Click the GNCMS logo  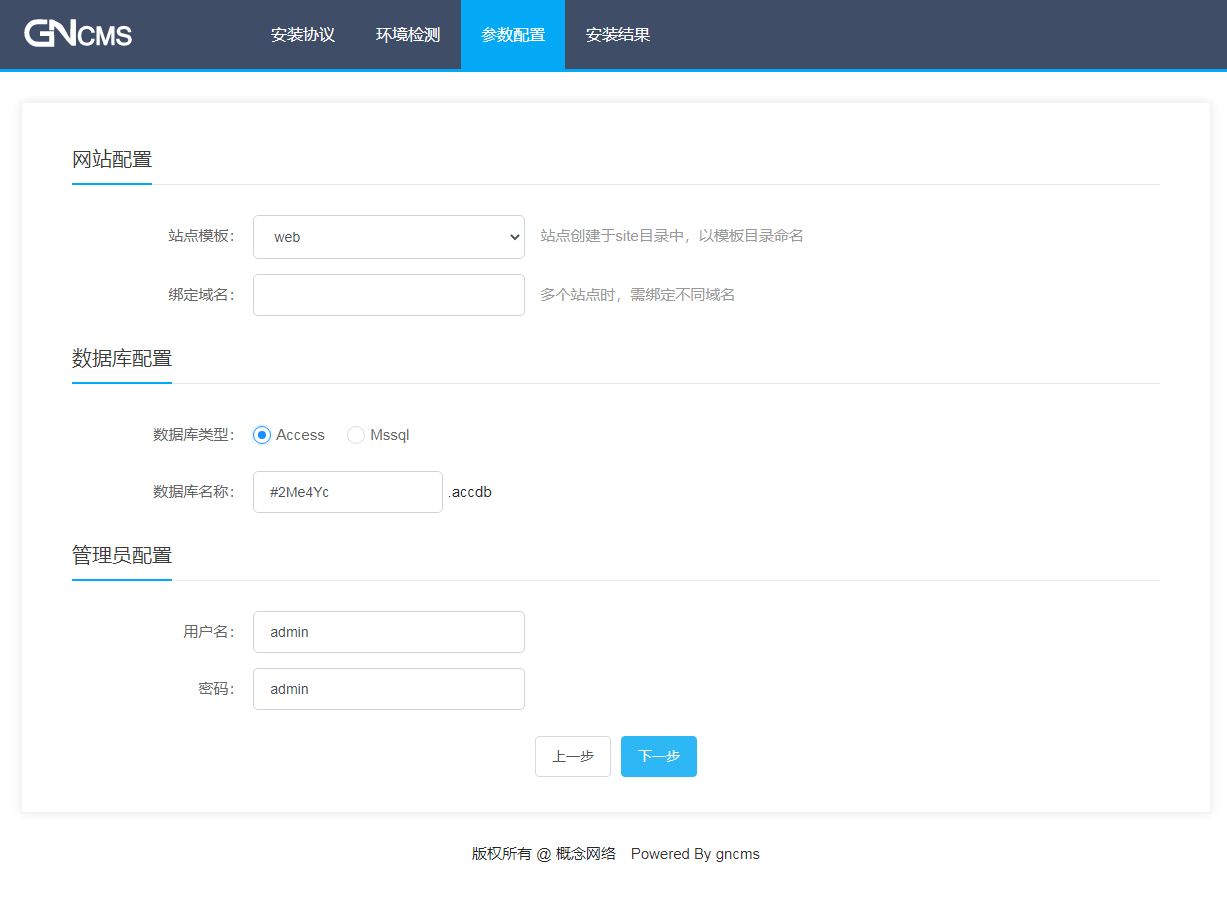(x=78, y=34)
